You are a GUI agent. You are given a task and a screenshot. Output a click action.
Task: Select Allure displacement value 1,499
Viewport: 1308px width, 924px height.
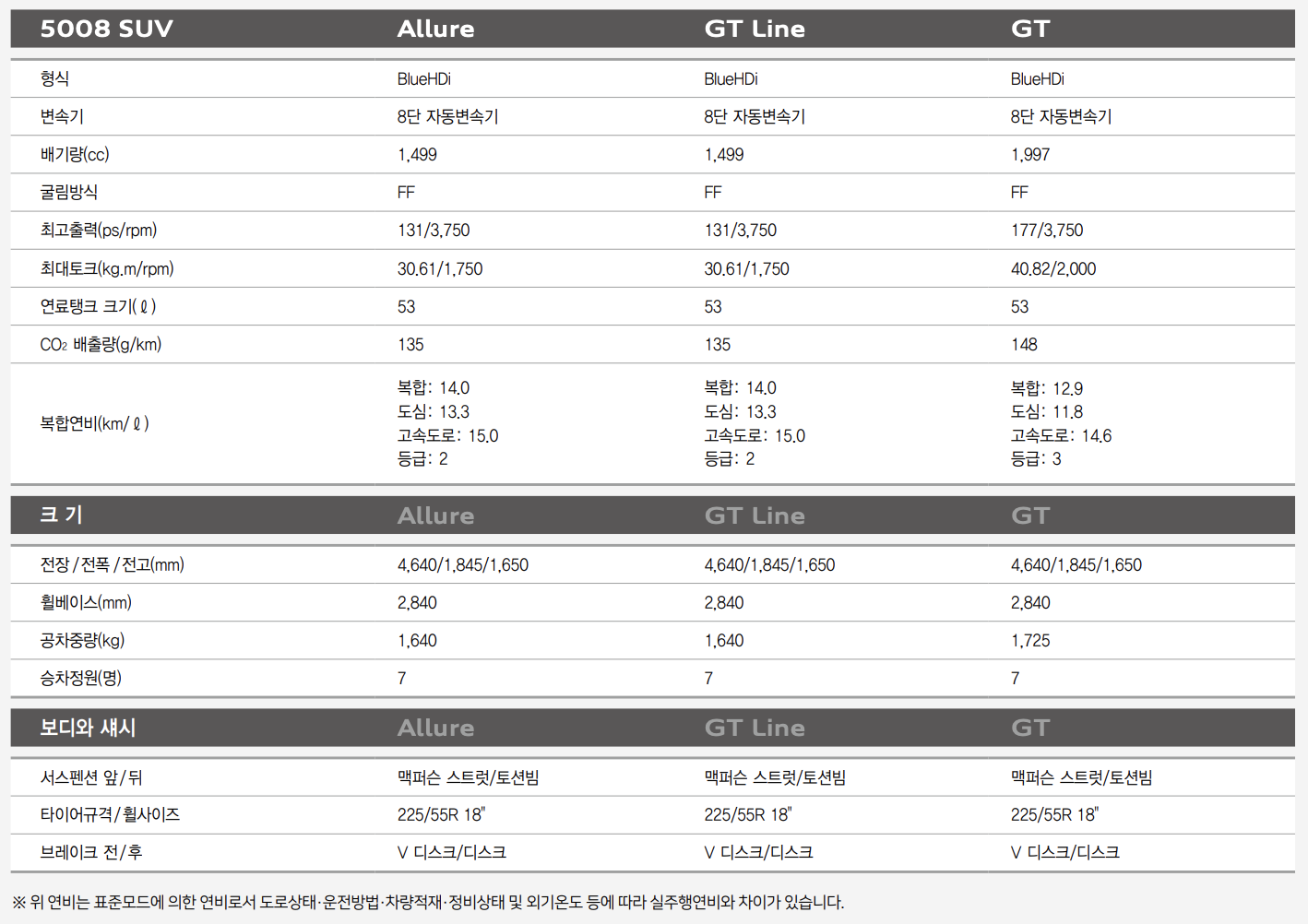point(417,154)
